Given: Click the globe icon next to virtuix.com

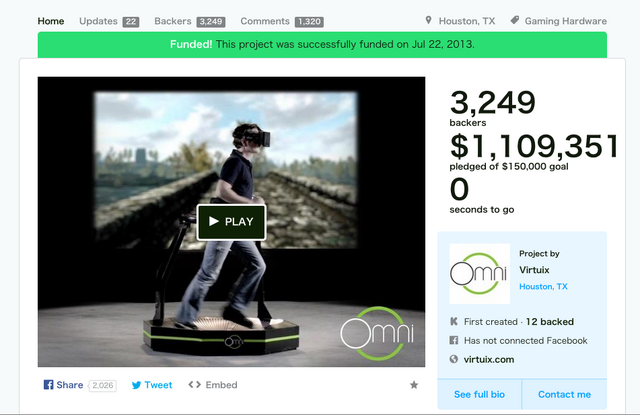Looking at the screenshot, I should coord(453,359).
